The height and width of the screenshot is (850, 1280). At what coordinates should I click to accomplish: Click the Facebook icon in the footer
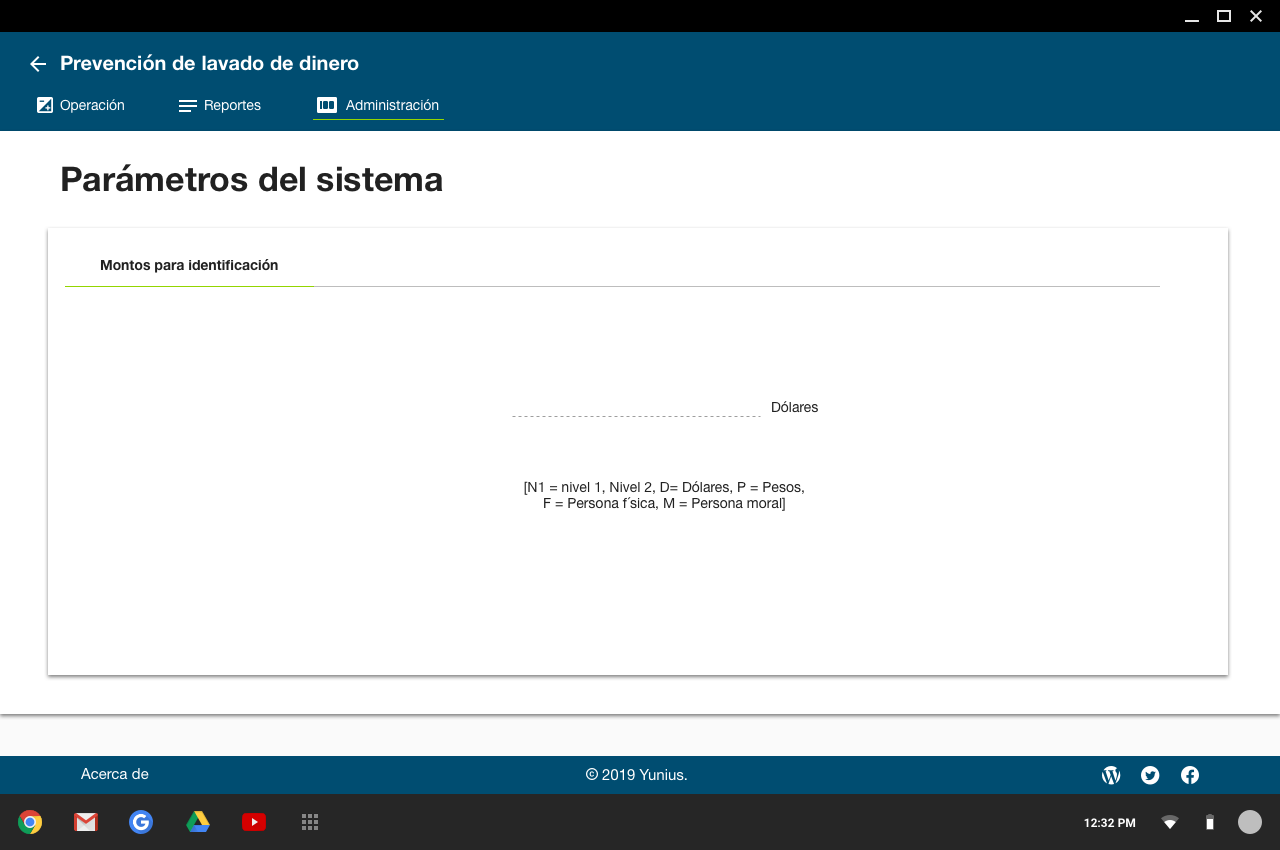pos(1190,775)
